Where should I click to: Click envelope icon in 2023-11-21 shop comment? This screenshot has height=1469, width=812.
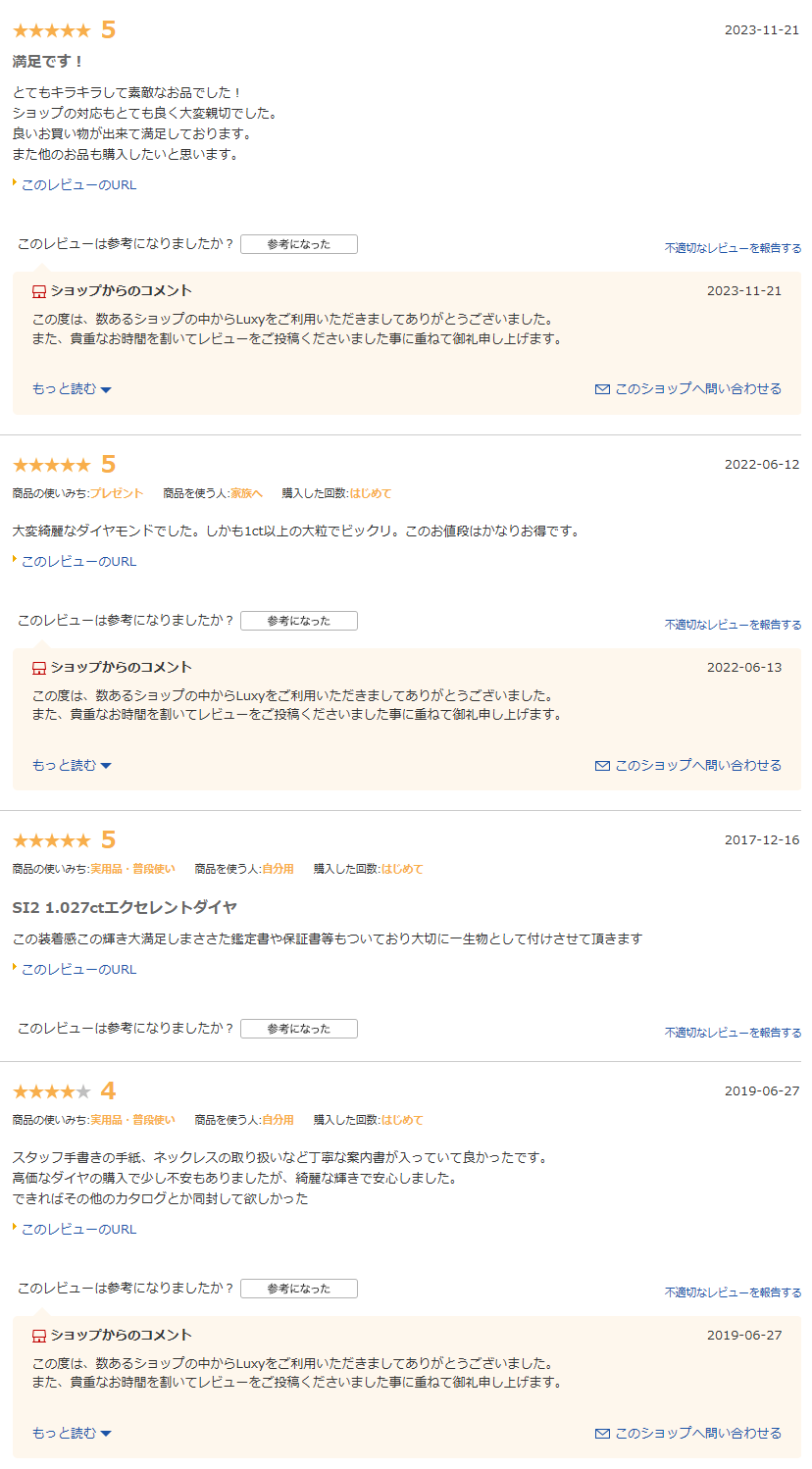coord(602,389)
